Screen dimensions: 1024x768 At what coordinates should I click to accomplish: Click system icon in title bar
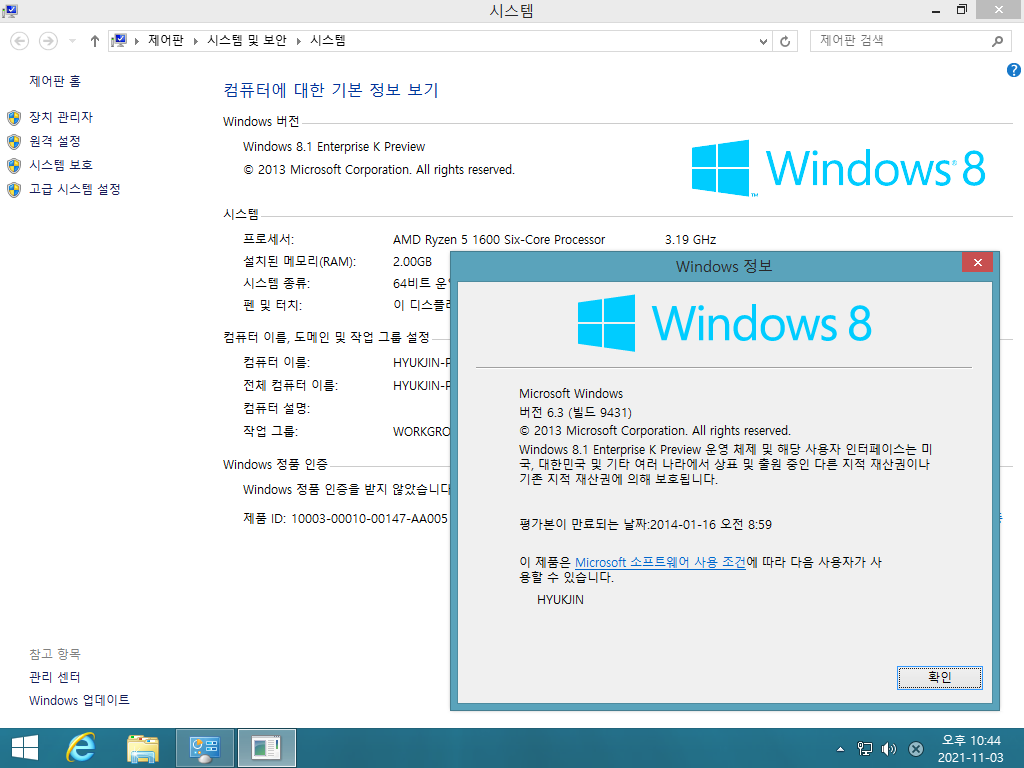[x=10, y=10]
